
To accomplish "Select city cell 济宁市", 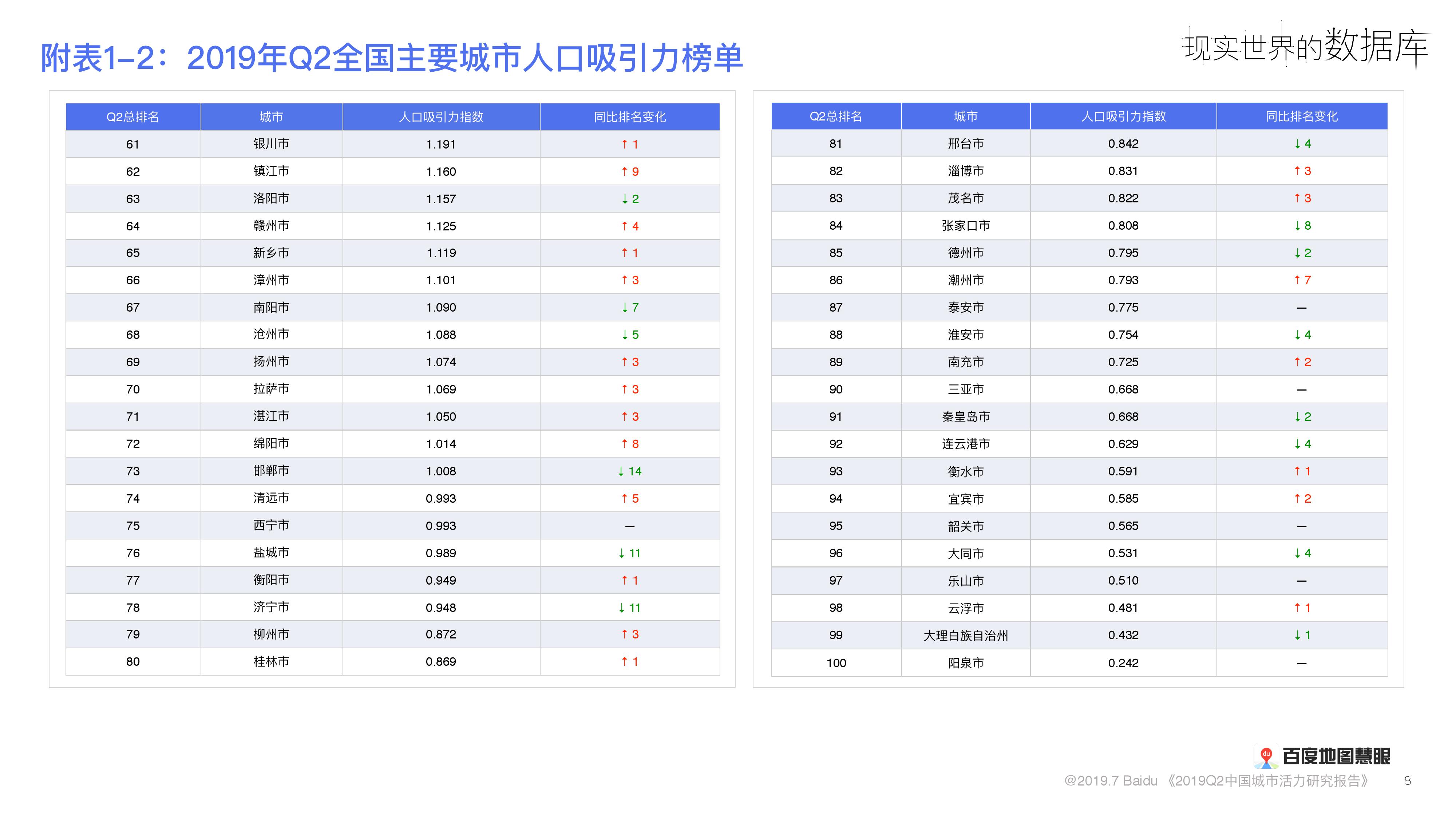I will click(271, 607).
